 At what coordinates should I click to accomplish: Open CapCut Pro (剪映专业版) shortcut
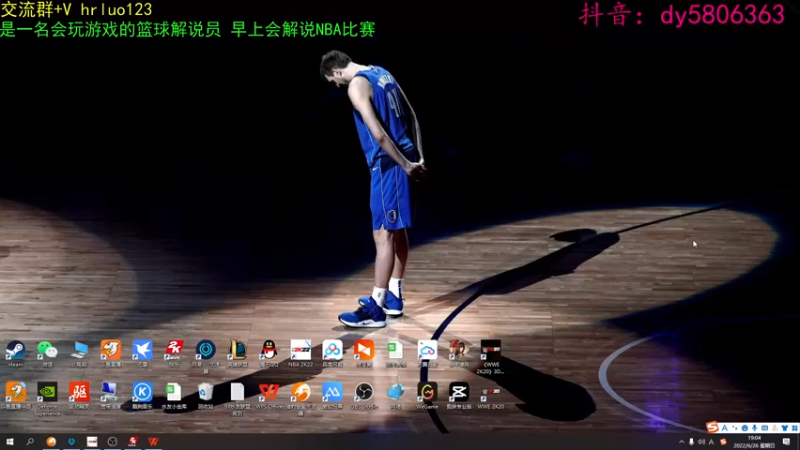tap(459, 395)
